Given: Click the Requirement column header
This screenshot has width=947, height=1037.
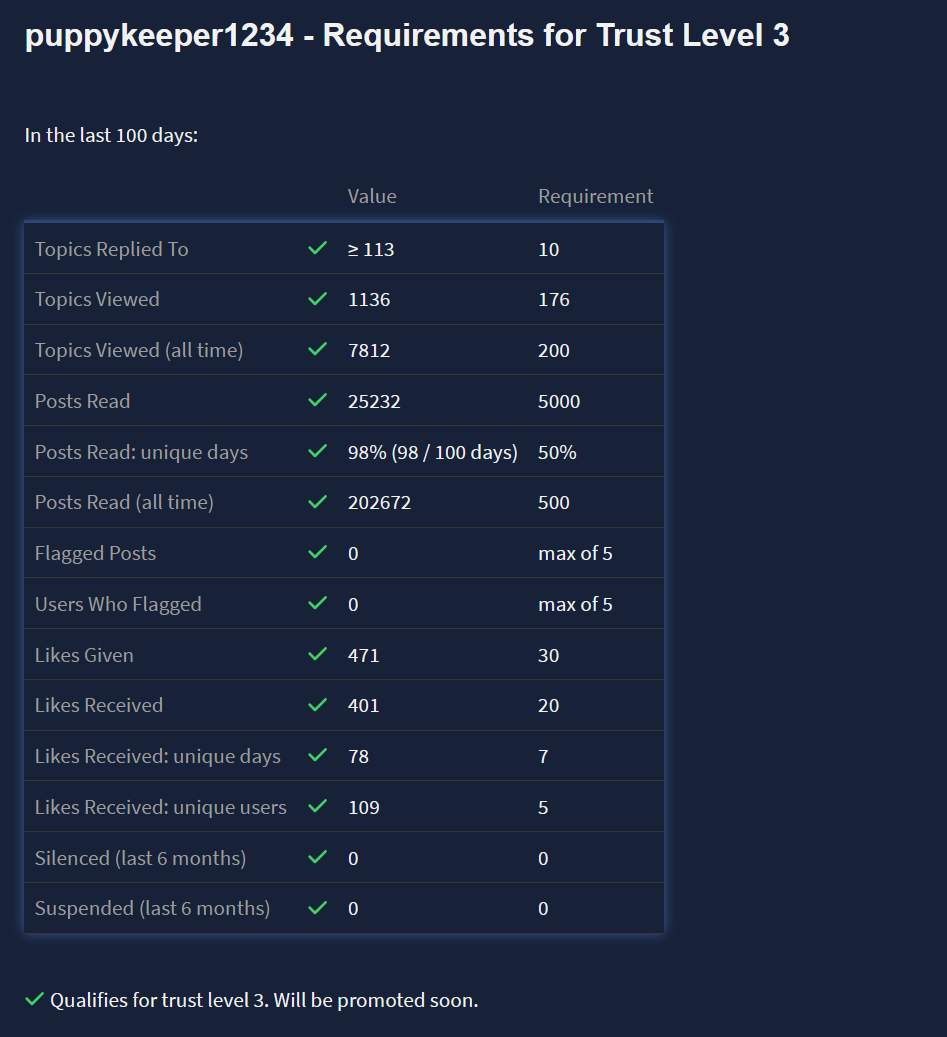Looking at the screenshot, I should point(595,196).
